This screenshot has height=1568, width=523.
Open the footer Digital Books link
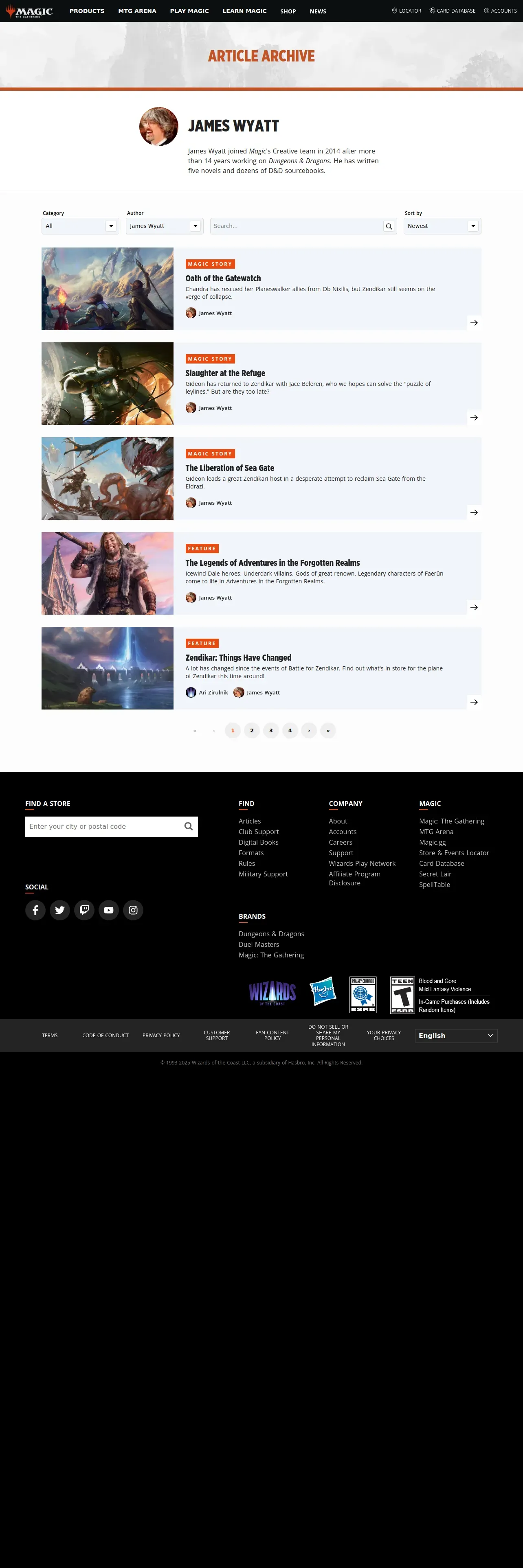pos(259,843)
